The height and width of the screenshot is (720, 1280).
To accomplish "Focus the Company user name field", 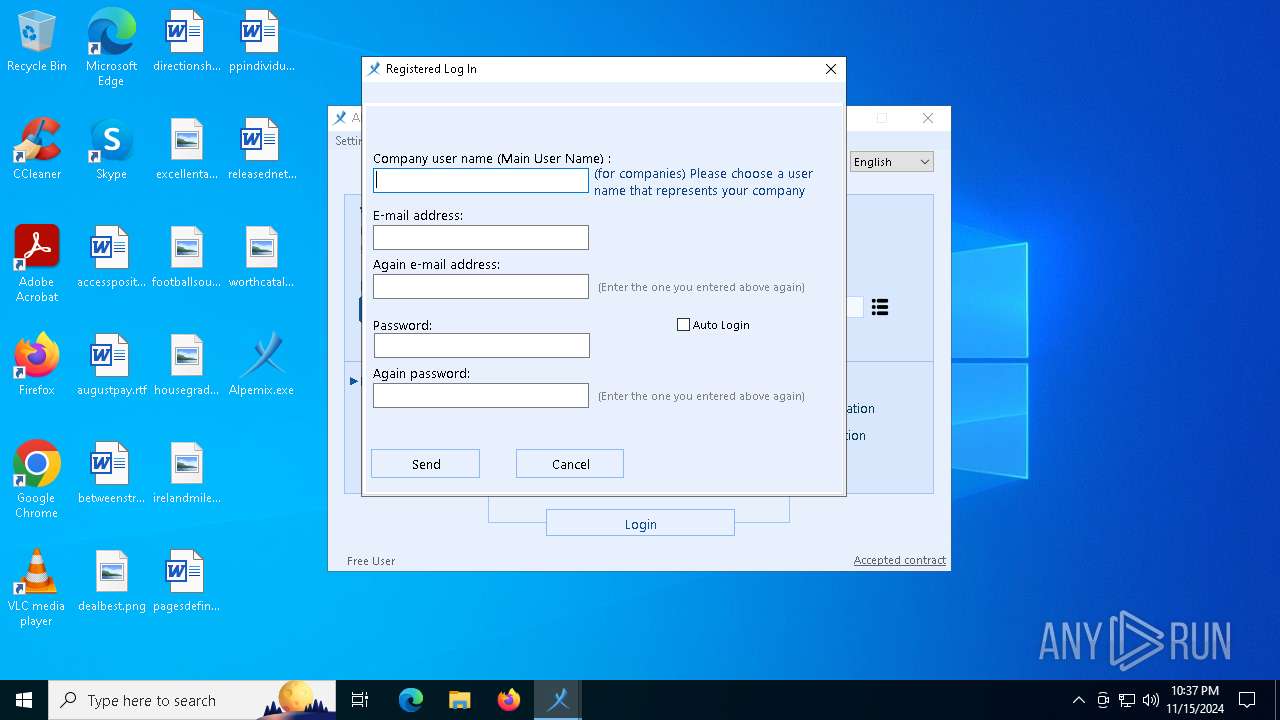I will [481, 180].
